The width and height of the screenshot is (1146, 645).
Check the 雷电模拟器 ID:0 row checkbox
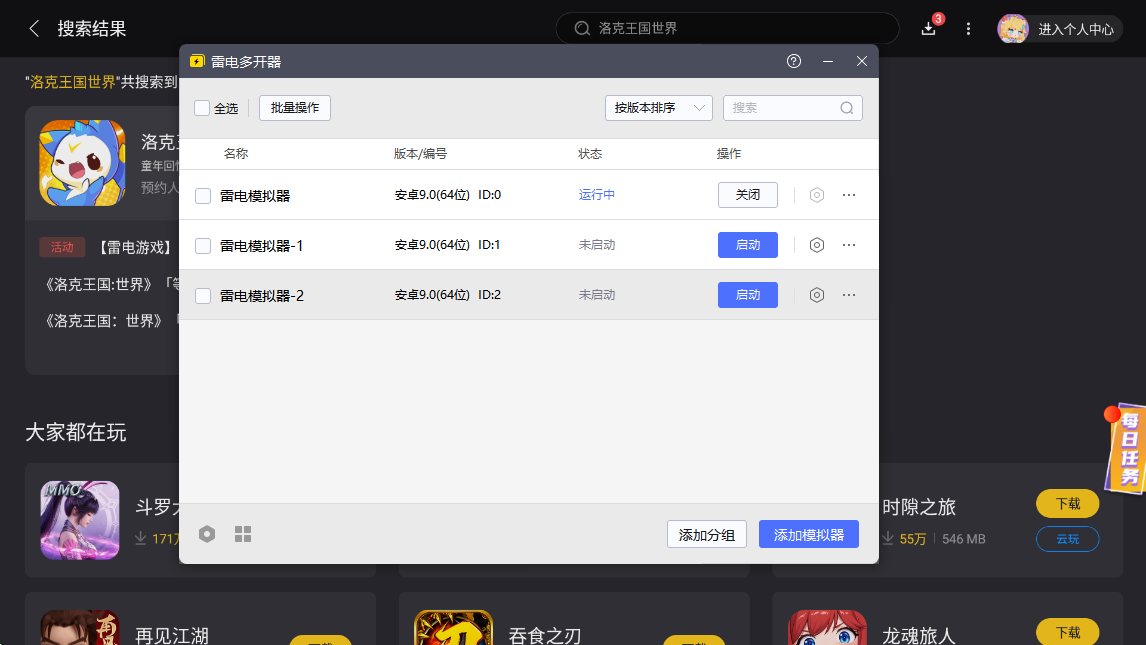pos(203,196)
